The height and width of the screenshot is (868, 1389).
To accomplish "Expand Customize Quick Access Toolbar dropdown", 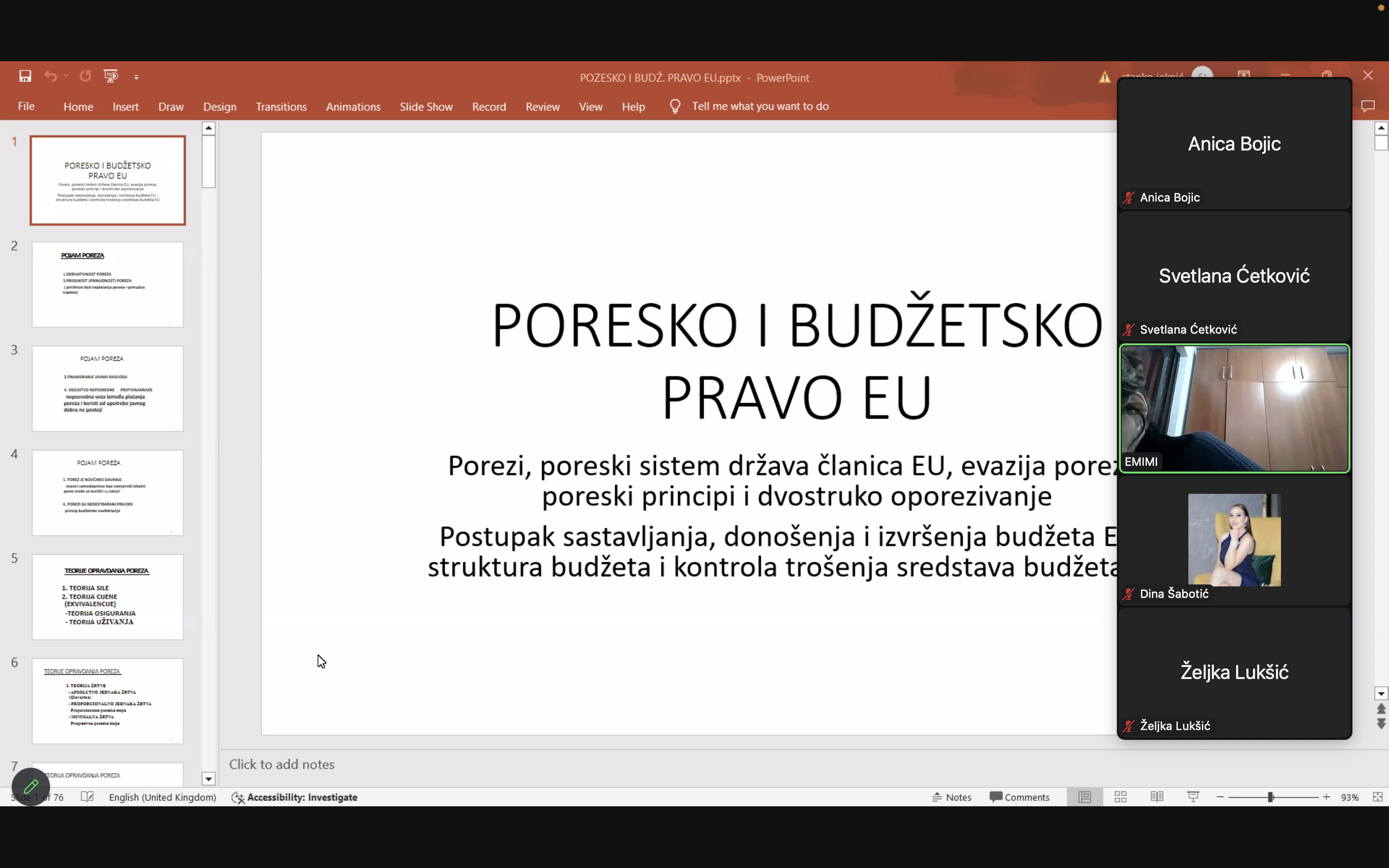I will pyautogui.click(x=136, y=77).
